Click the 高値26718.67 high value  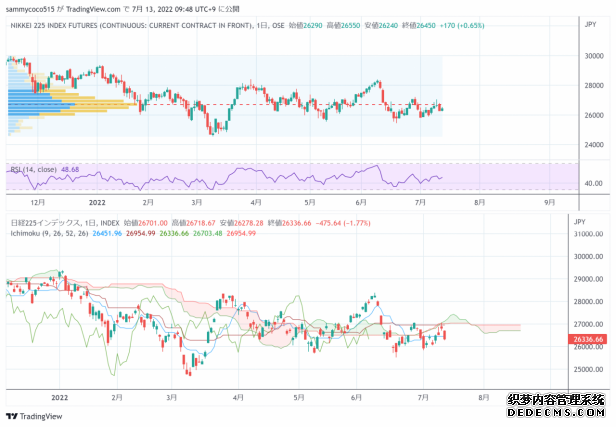194,223
